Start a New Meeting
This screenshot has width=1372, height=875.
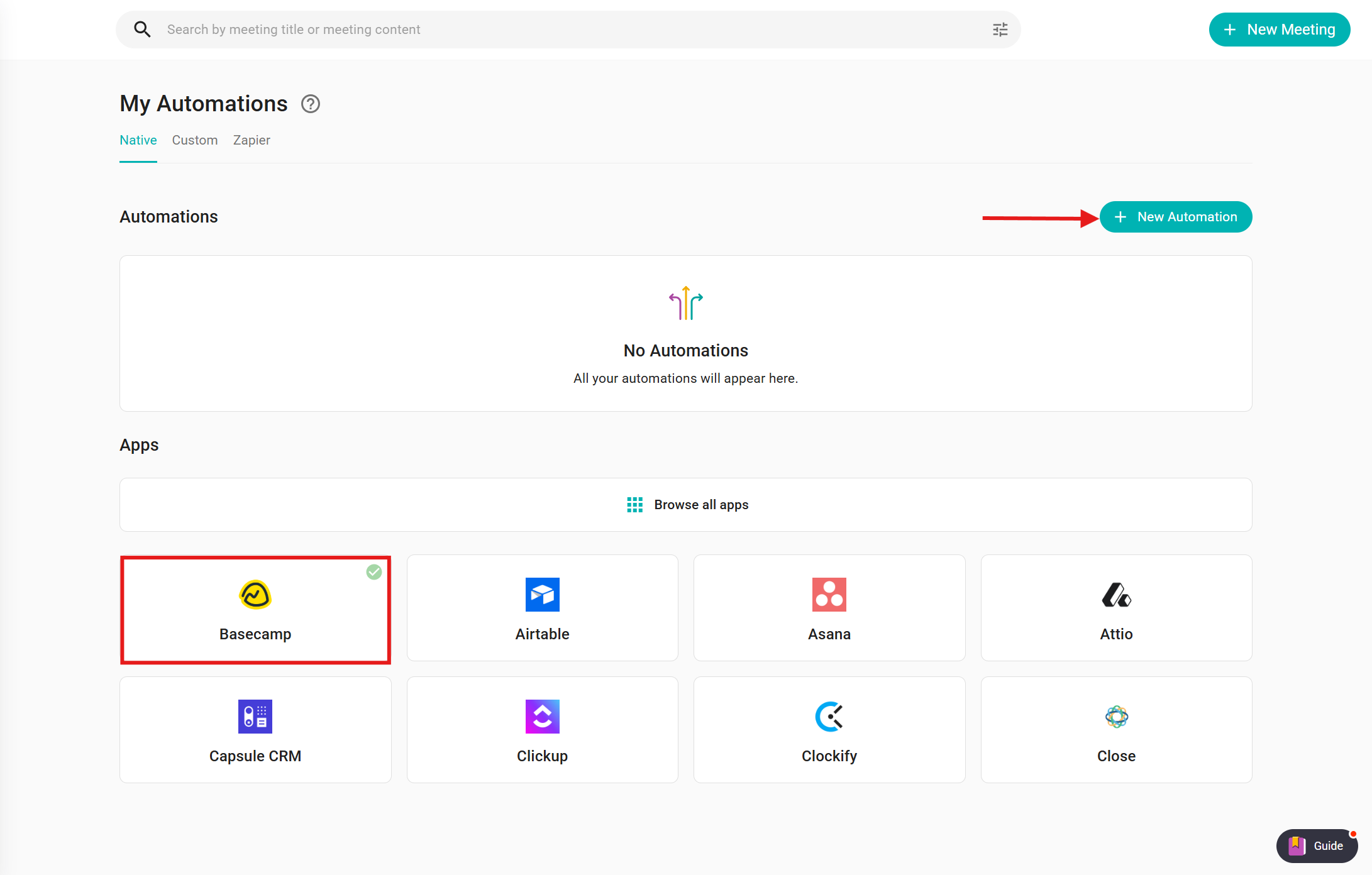pyautogui.click(x=1279, y=30)
